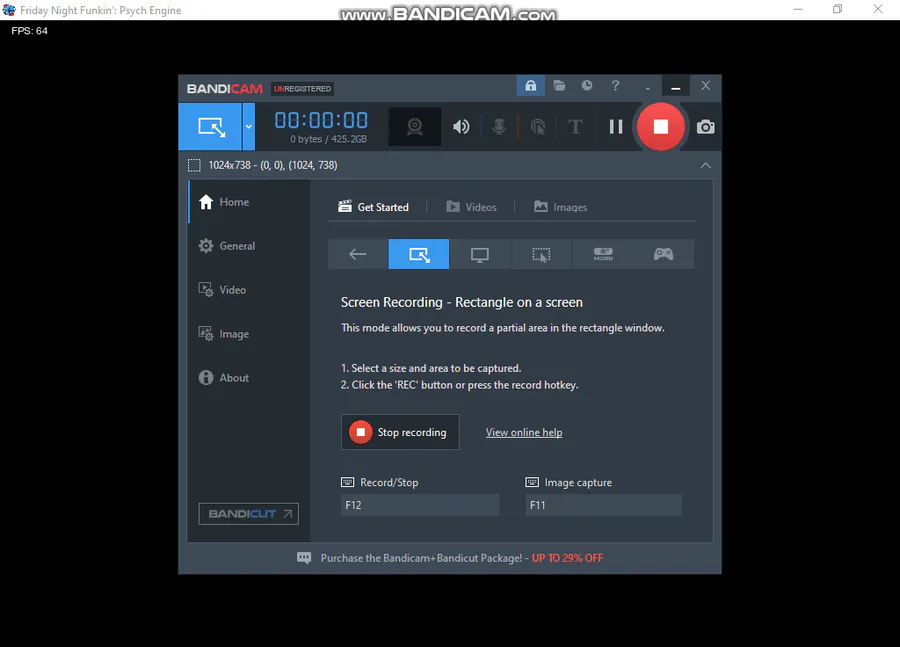Click the dashed rectangle icon beside 1024x738
Image resolution: width=900 pixels, height=647 pixels.
pos(194,165)
